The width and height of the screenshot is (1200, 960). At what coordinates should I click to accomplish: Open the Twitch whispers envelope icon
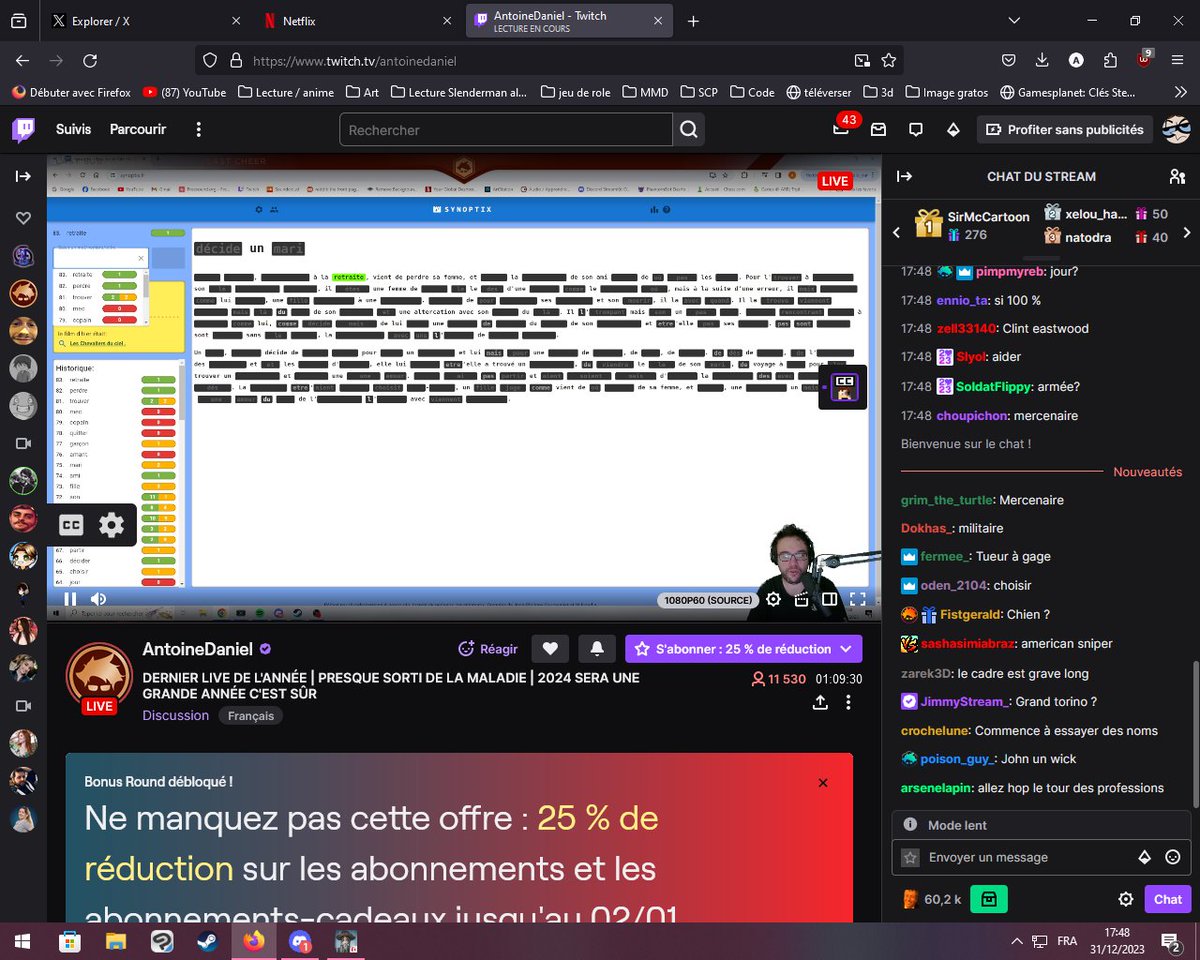tap(878, 130)
